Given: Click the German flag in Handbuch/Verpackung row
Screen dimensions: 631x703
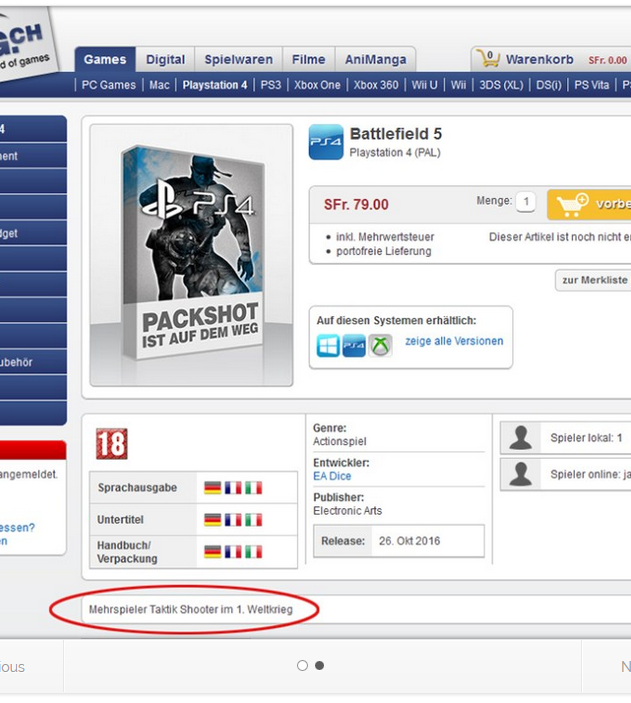Looking at the screenshot, I should point(213,552).
